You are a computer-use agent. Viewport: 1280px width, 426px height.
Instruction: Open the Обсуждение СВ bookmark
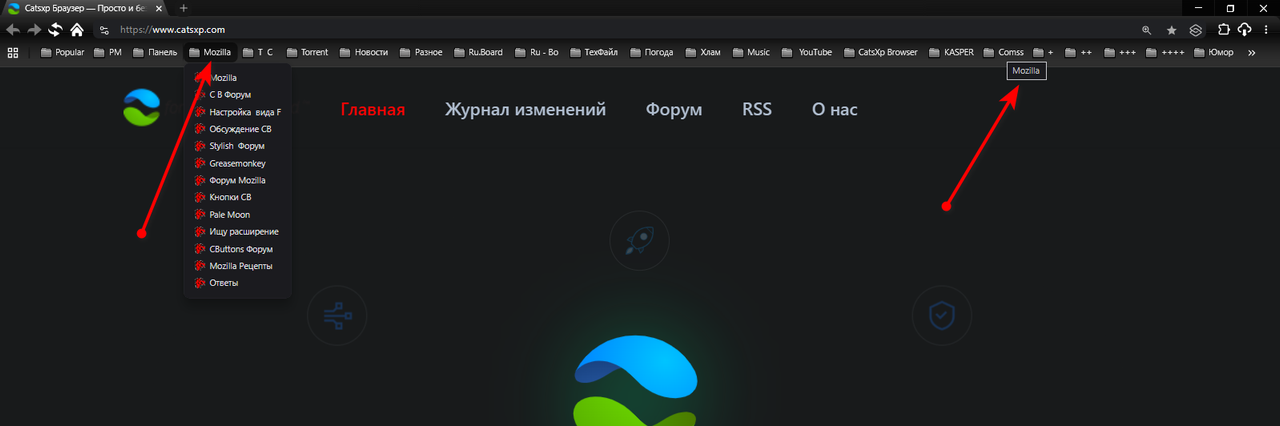238,129
